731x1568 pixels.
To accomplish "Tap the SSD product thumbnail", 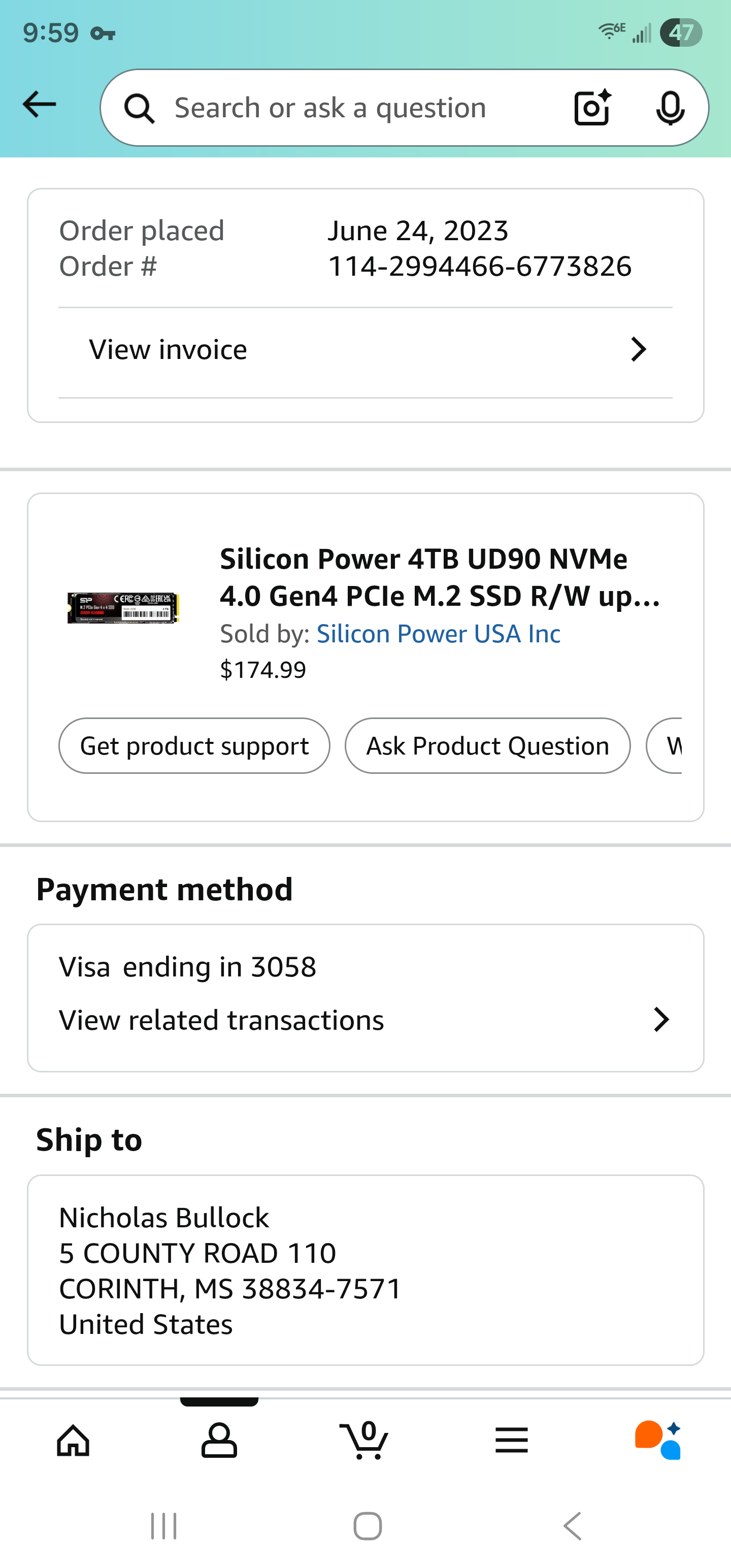I will click(x=123, y=607).
